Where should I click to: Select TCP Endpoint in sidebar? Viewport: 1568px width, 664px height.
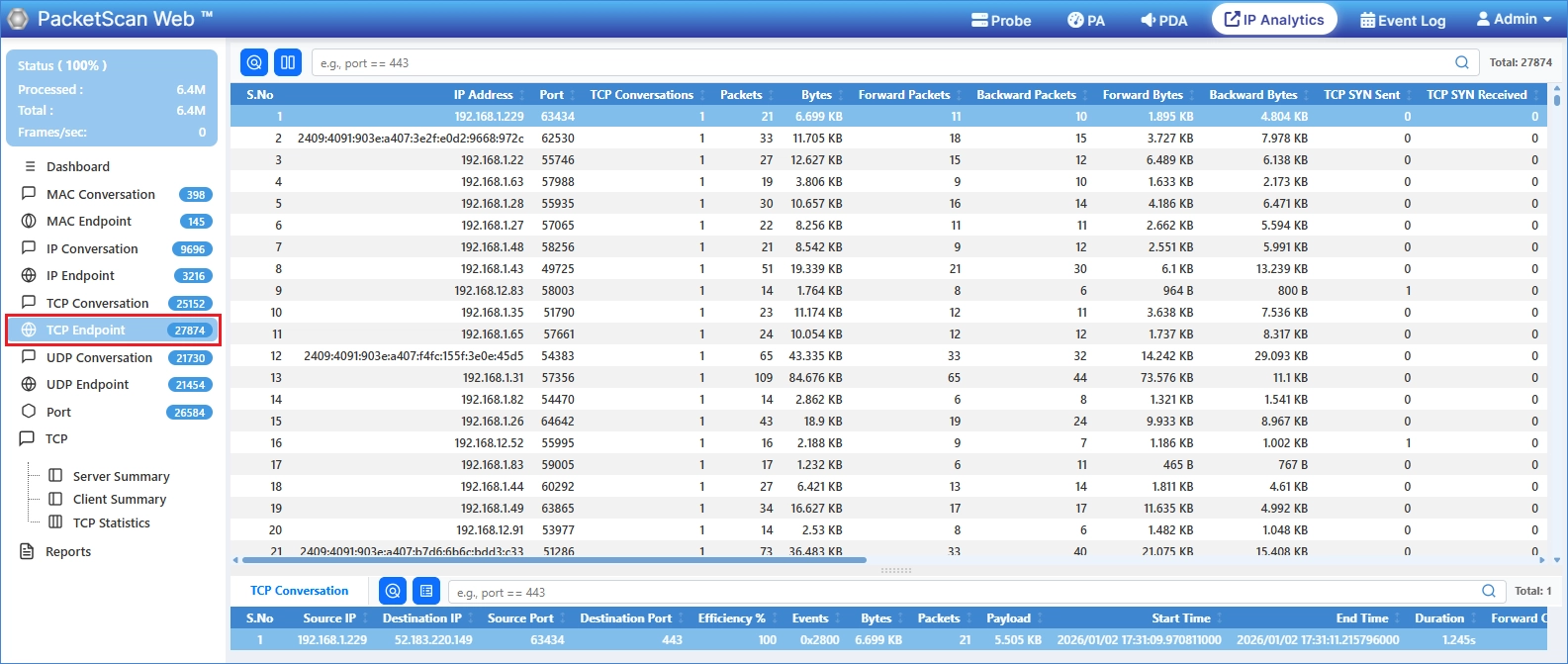[x=113, y=330]
